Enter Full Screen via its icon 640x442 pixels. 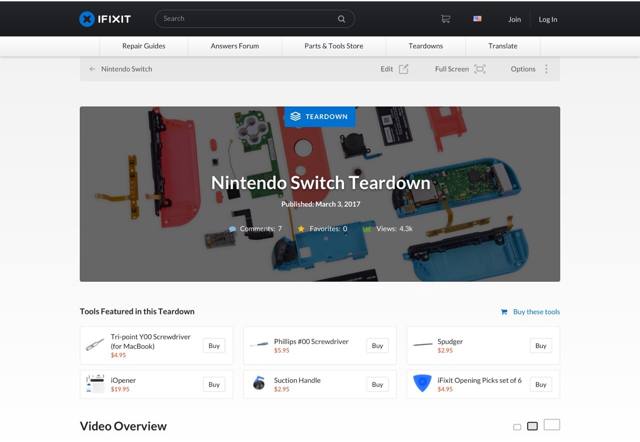tap(480, 69)
